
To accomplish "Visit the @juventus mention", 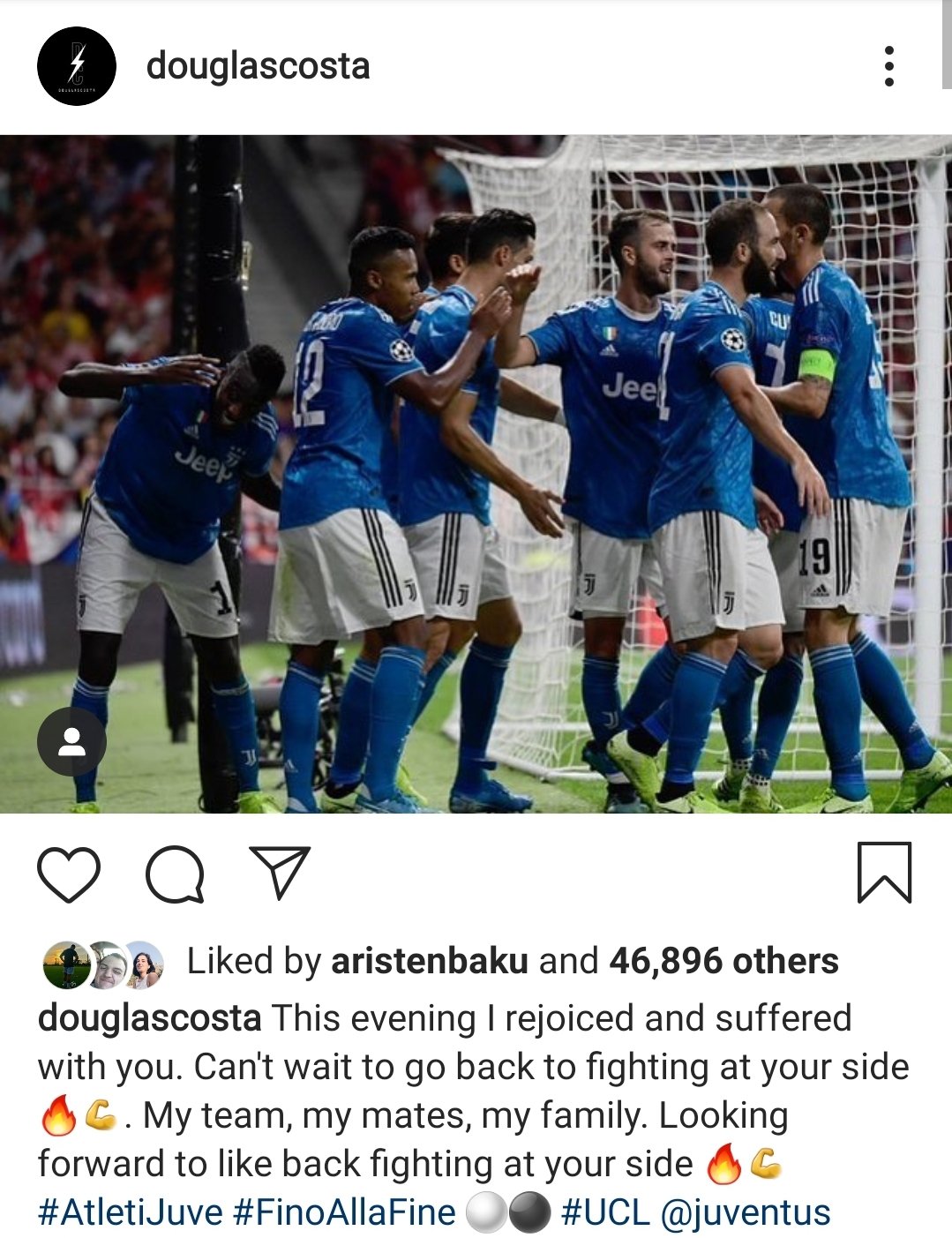I will coord(746,1212).
